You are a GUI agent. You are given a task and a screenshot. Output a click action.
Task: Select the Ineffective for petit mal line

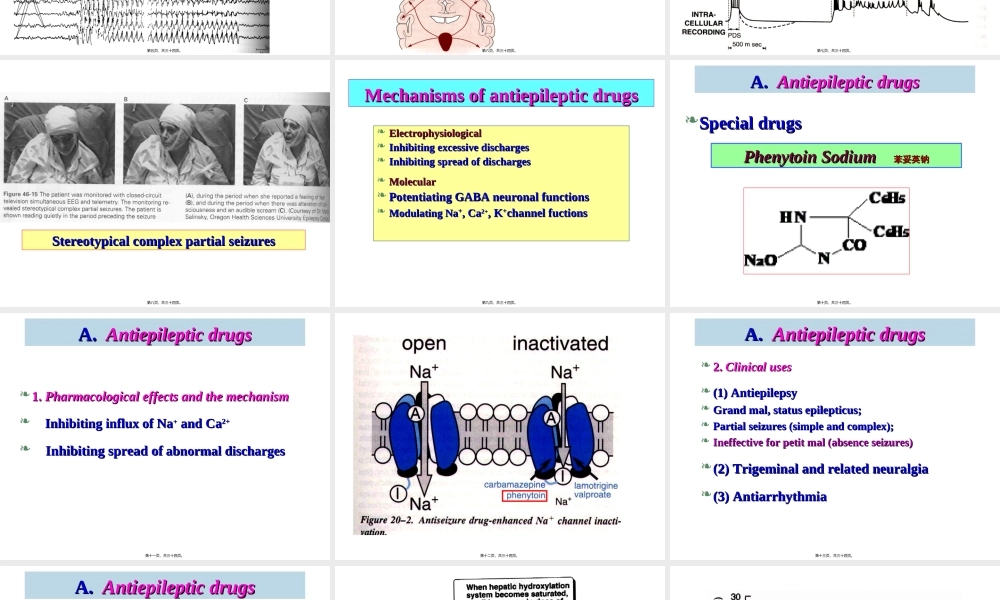(812, 443)
